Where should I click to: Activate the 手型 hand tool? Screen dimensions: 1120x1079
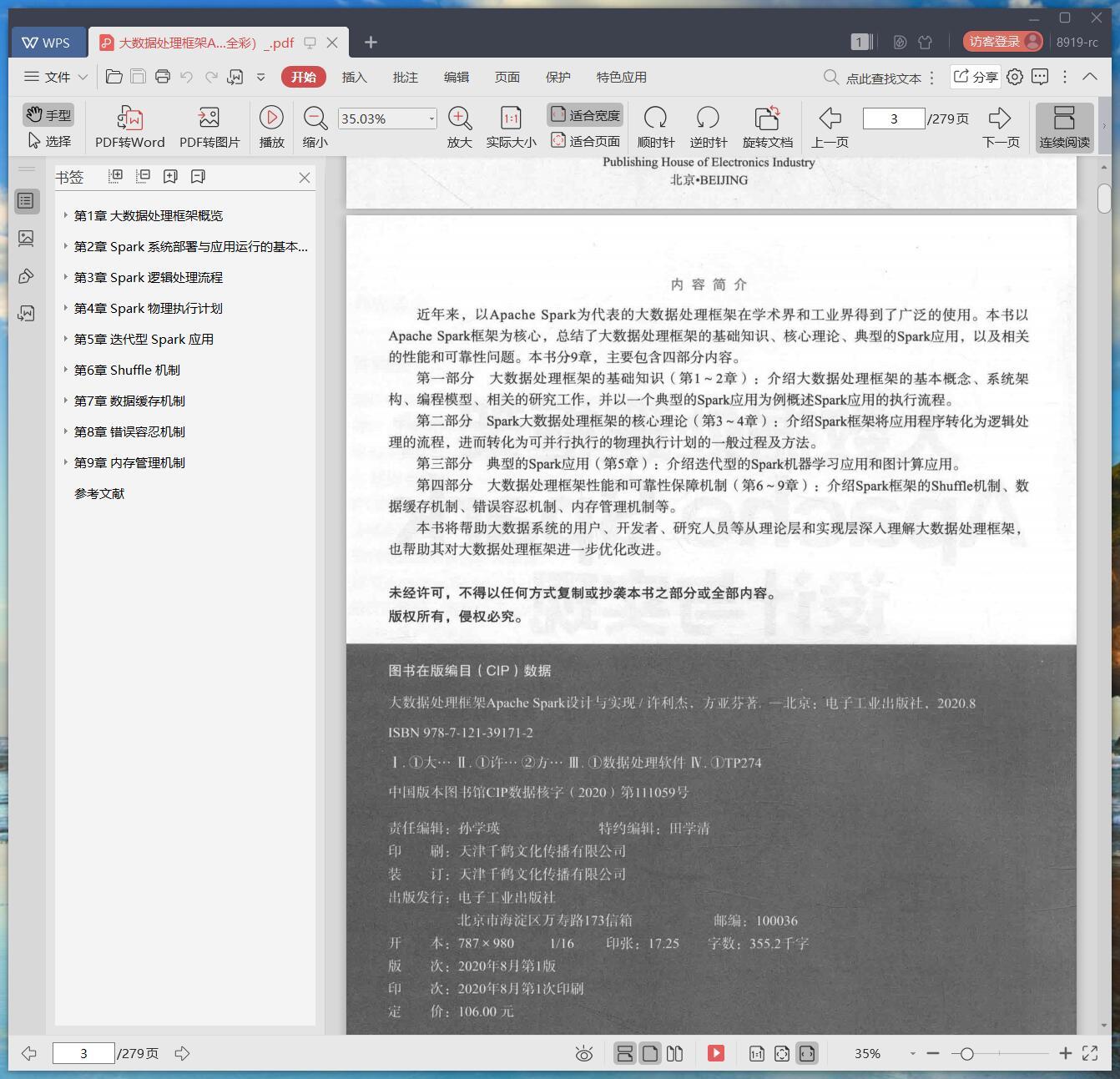[48, 114]
